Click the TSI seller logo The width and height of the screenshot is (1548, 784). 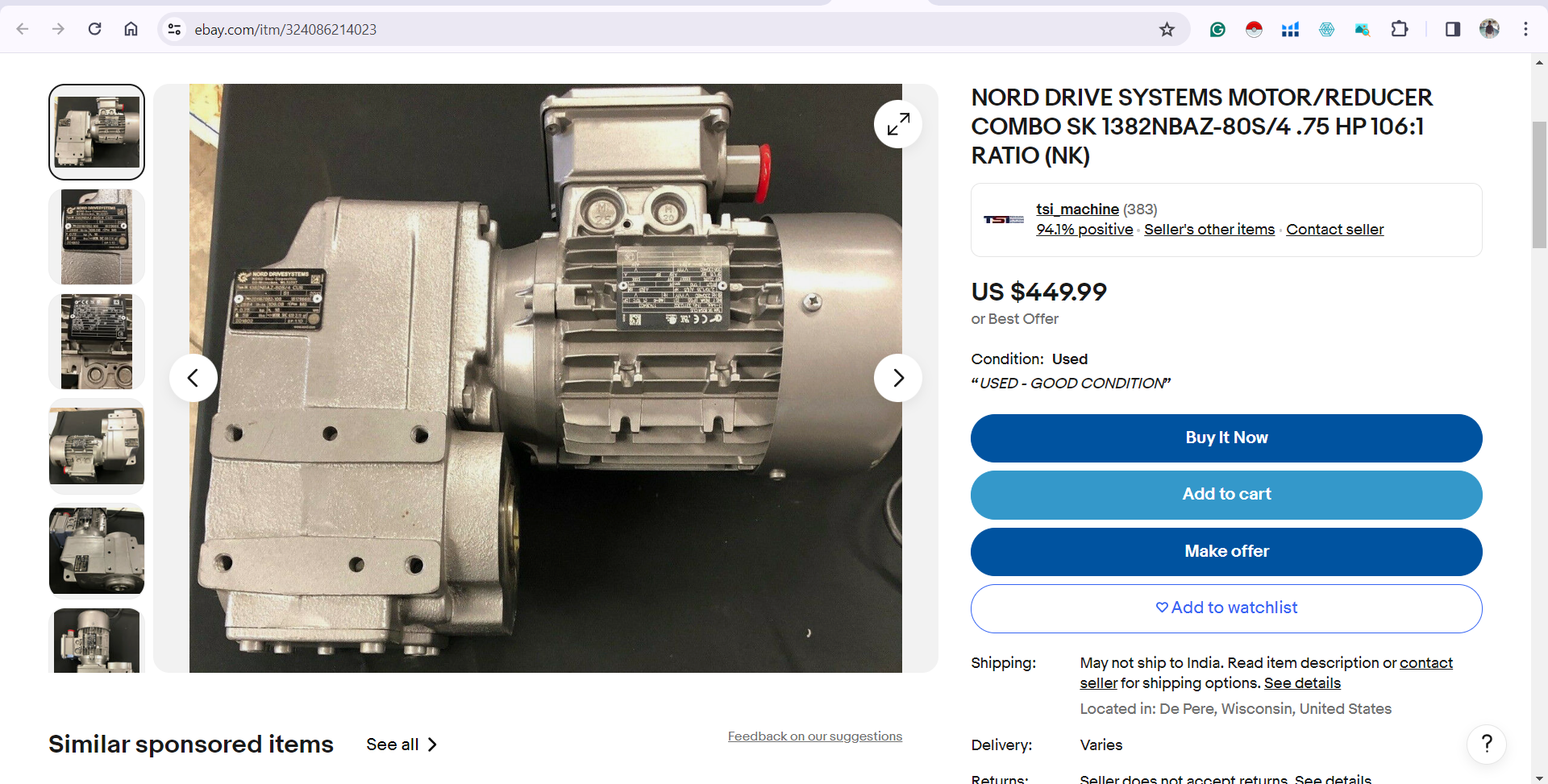pyautogui.click(x=1003, y=219)
